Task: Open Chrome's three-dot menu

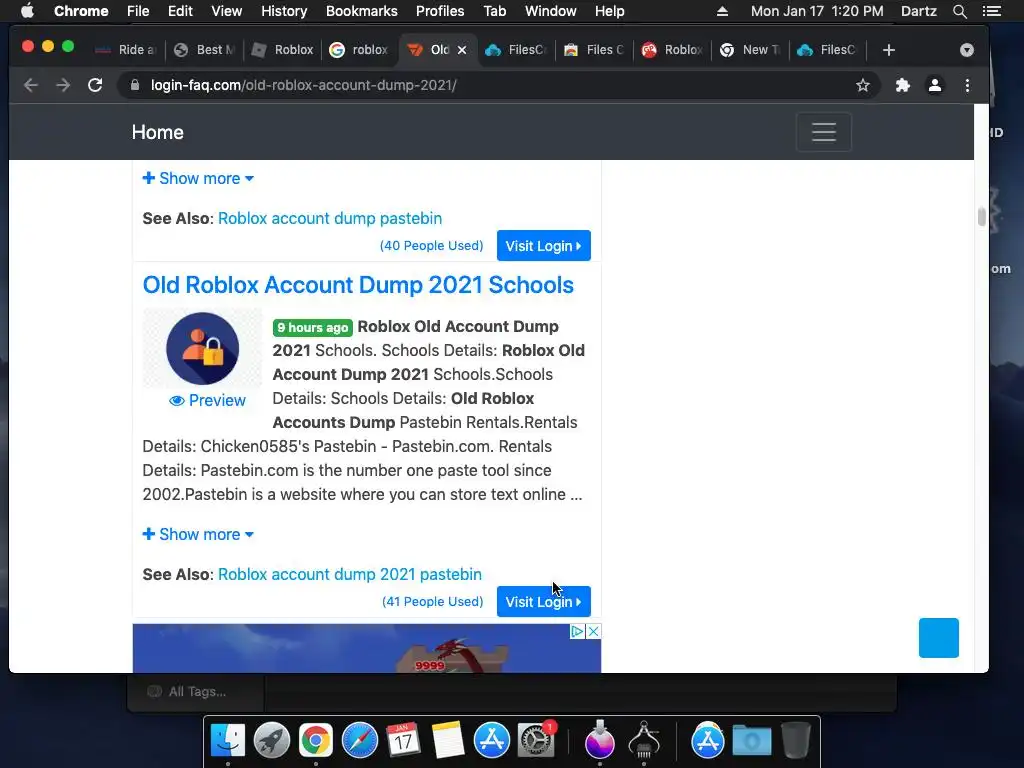Action: point(968,86)
